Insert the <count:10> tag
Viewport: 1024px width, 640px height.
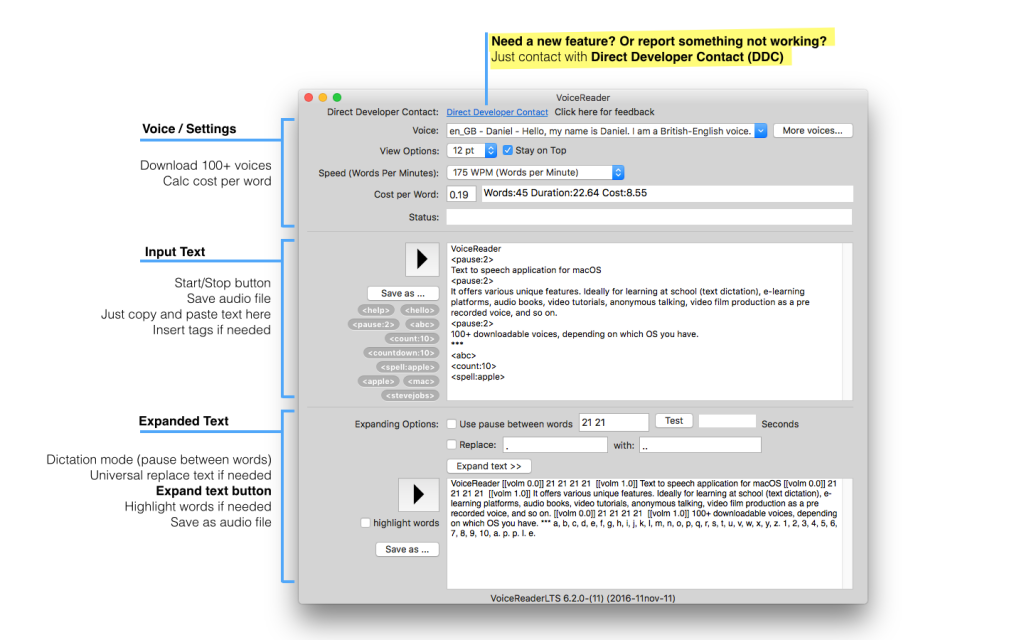(411, 339)
